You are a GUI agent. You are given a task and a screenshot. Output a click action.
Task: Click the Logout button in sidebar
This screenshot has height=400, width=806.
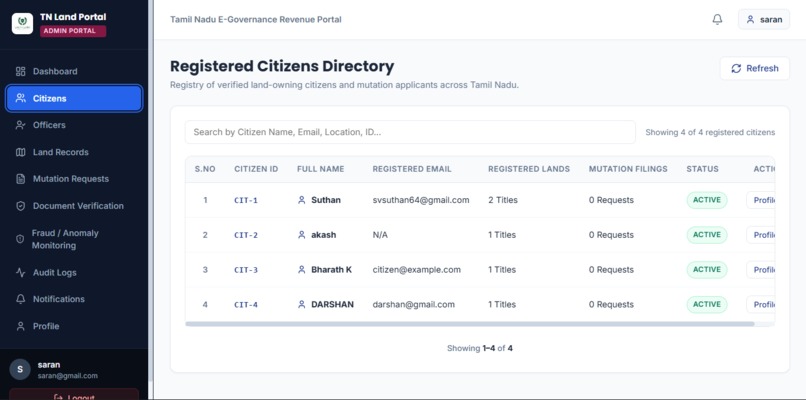coord(74,394)
